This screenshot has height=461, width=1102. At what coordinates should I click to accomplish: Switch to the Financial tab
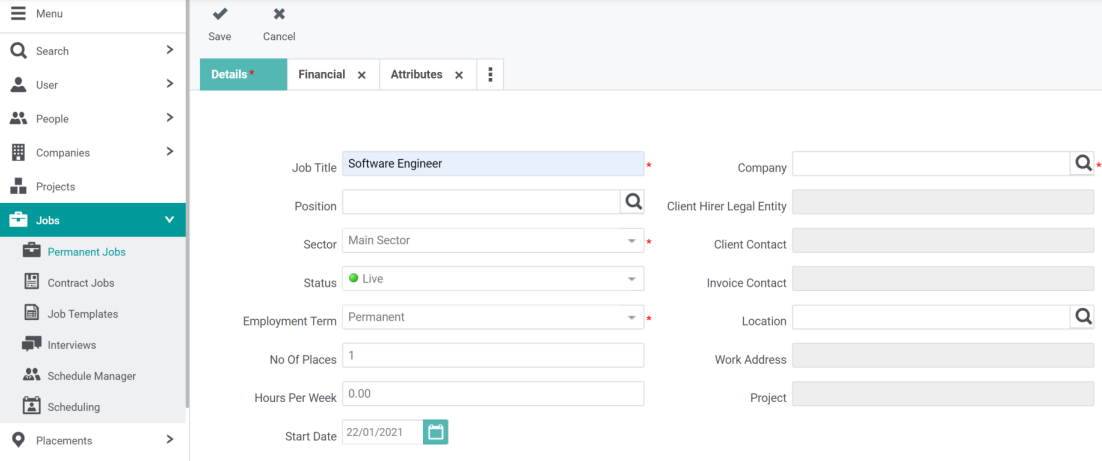click(321, 74)
